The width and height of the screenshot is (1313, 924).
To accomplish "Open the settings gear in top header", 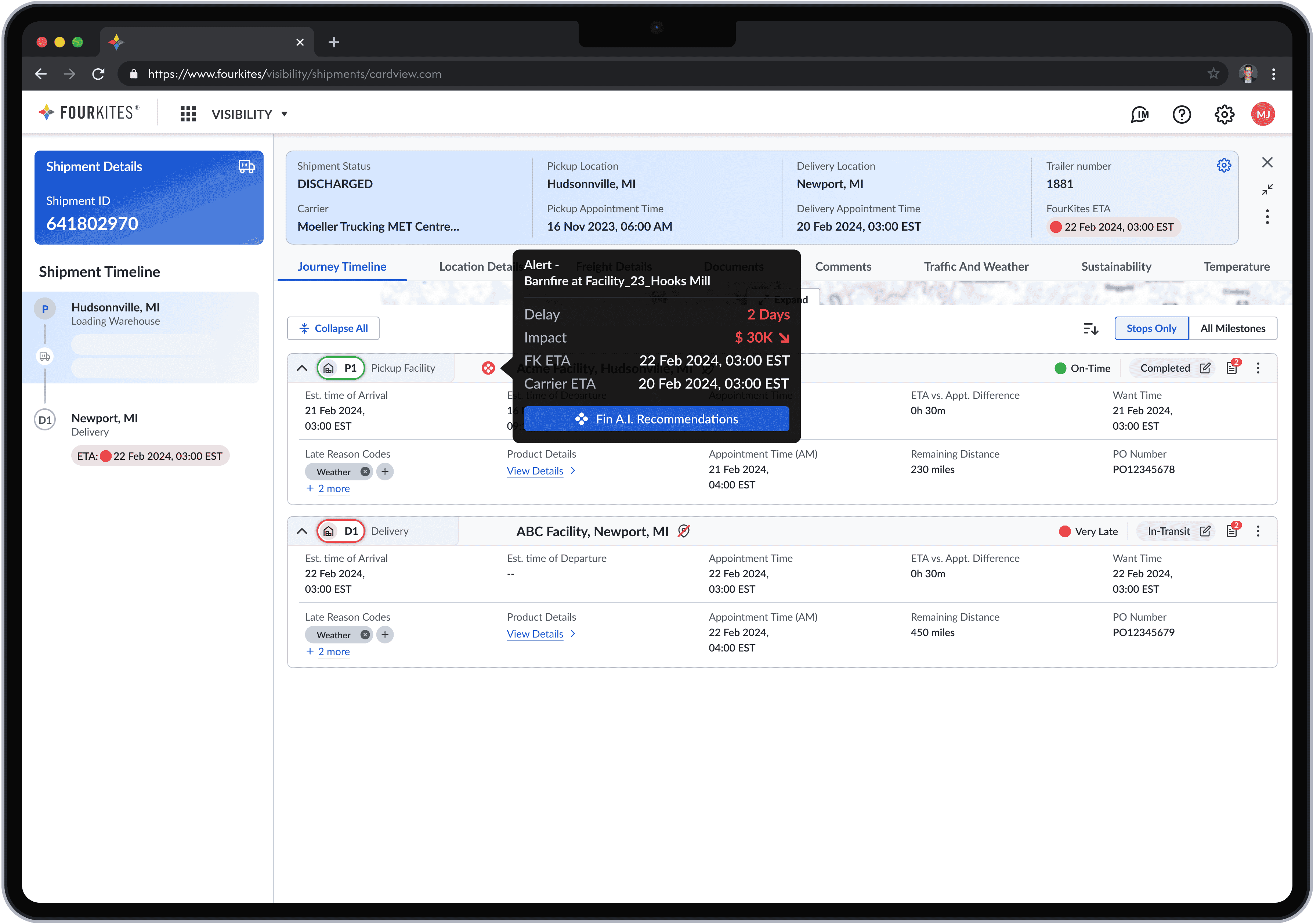I will point(1224,115).
